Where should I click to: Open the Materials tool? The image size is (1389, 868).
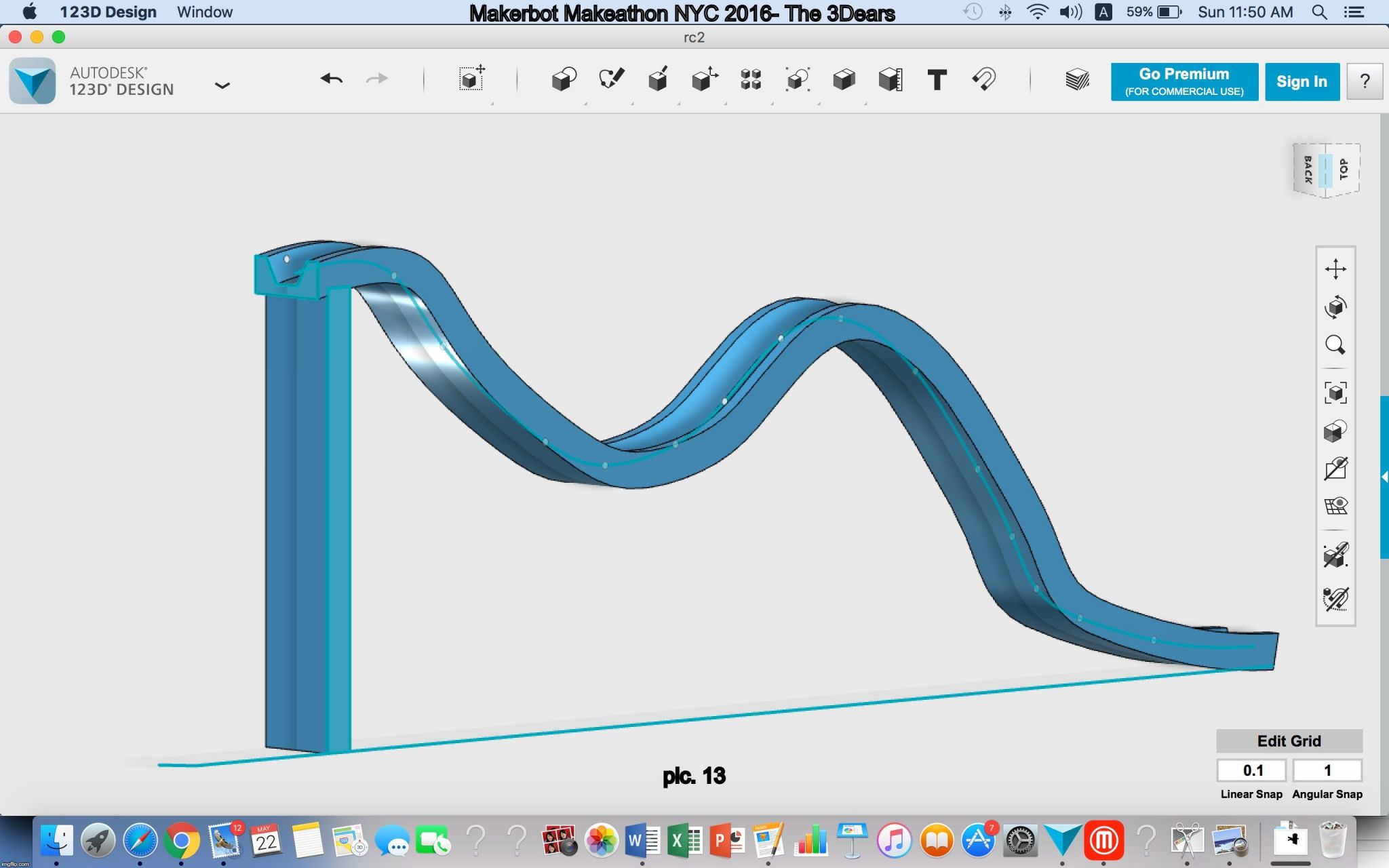point(1077,80)
